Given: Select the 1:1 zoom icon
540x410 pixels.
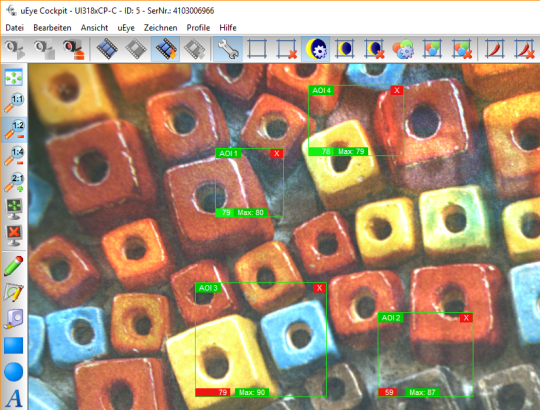Looking at the screenshot, I should 14,103.
